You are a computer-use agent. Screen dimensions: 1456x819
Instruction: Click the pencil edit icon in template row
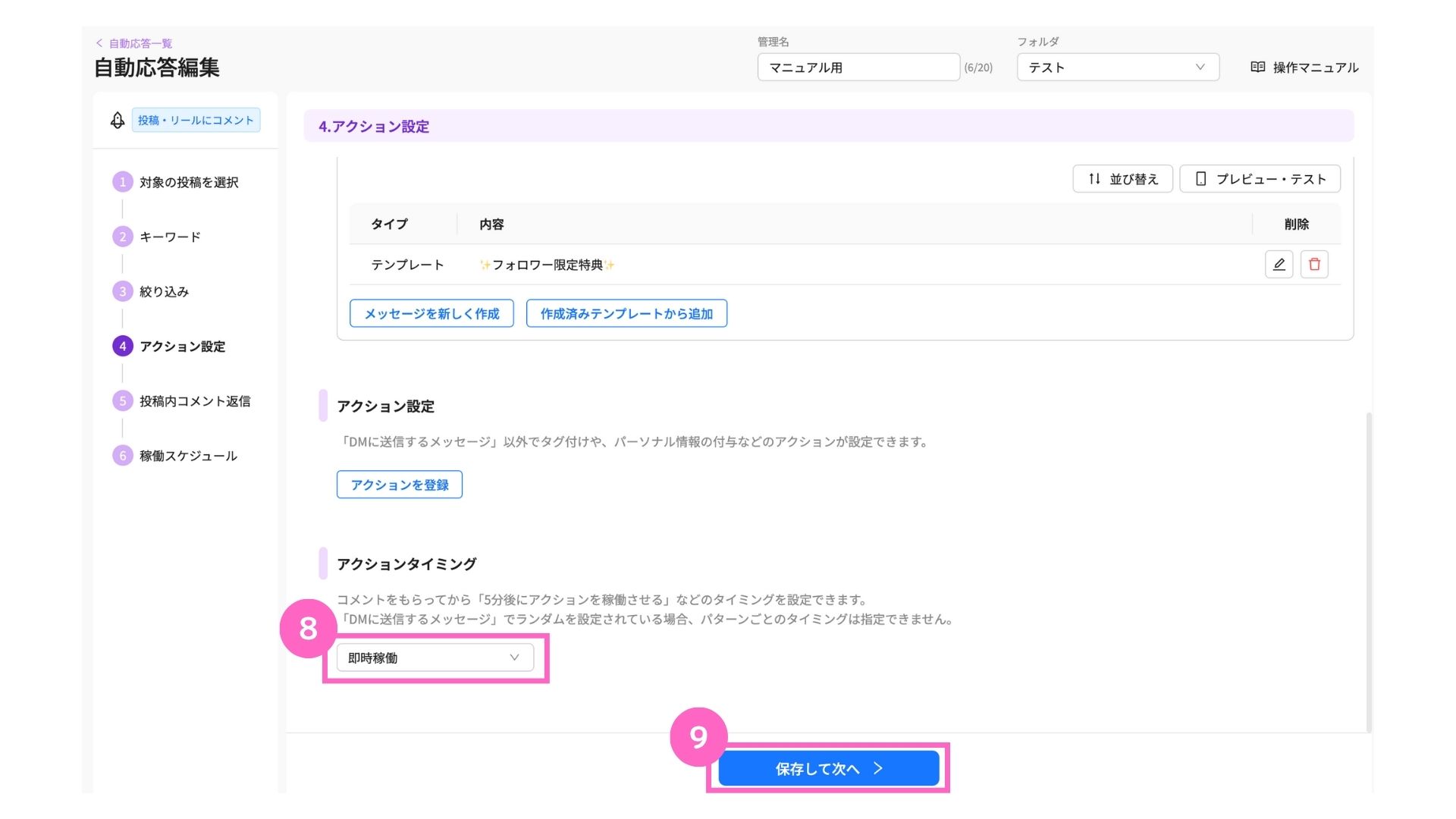click(x=1279, y=265)
